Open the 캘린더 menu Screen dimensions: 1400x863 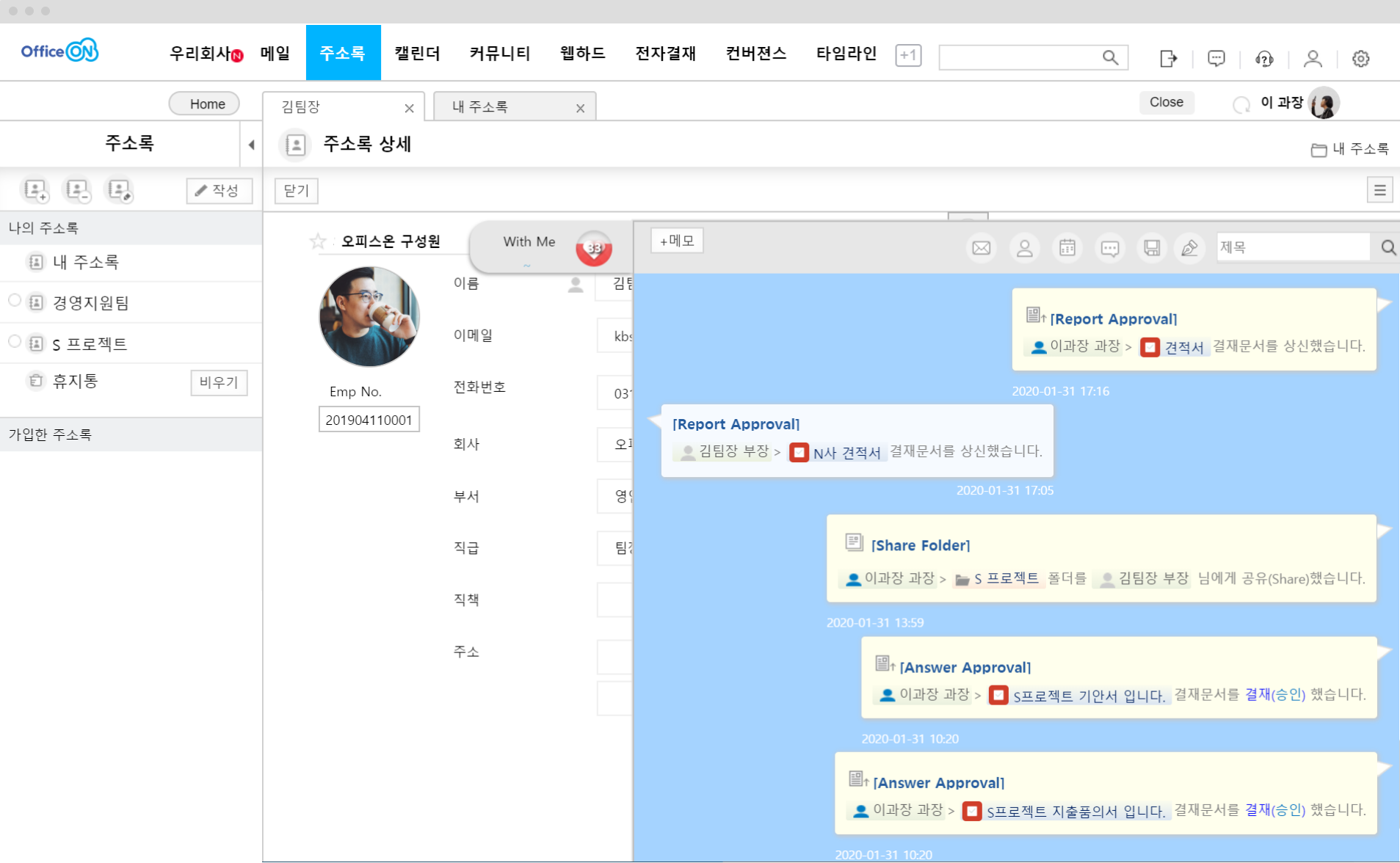417,54
